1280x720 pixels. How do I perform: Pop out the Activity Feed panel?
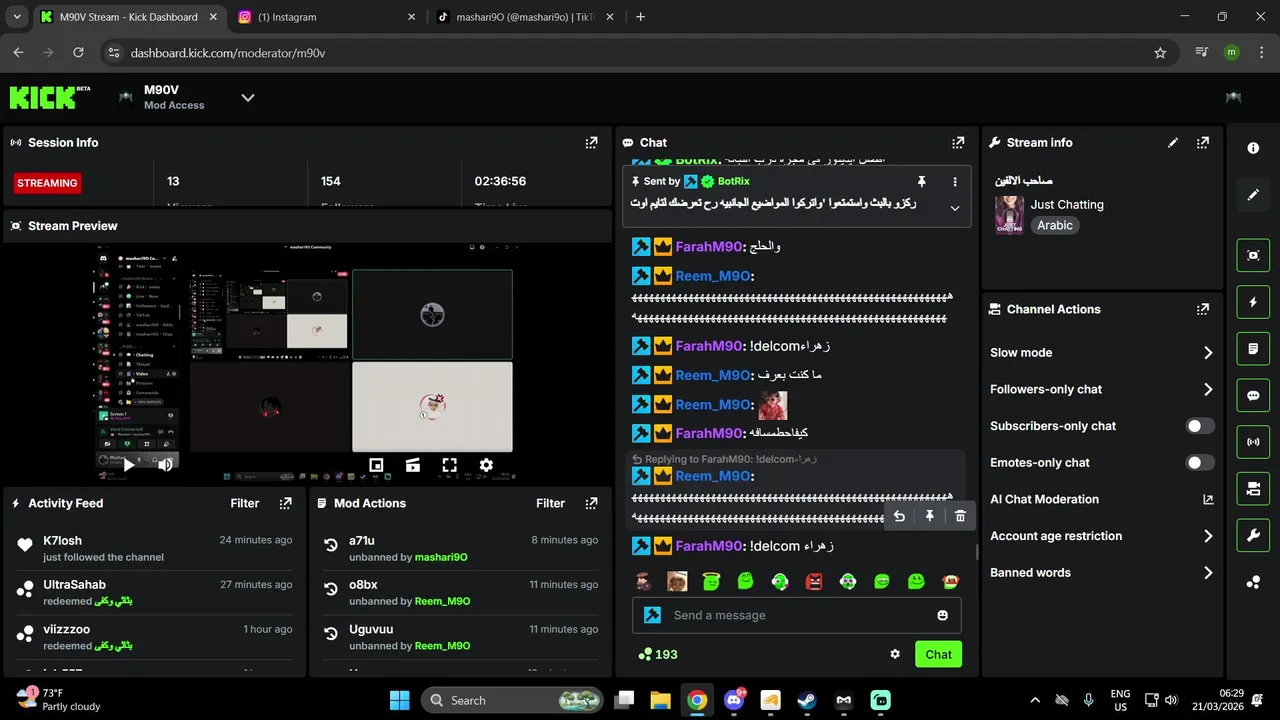tap(286, 503)
